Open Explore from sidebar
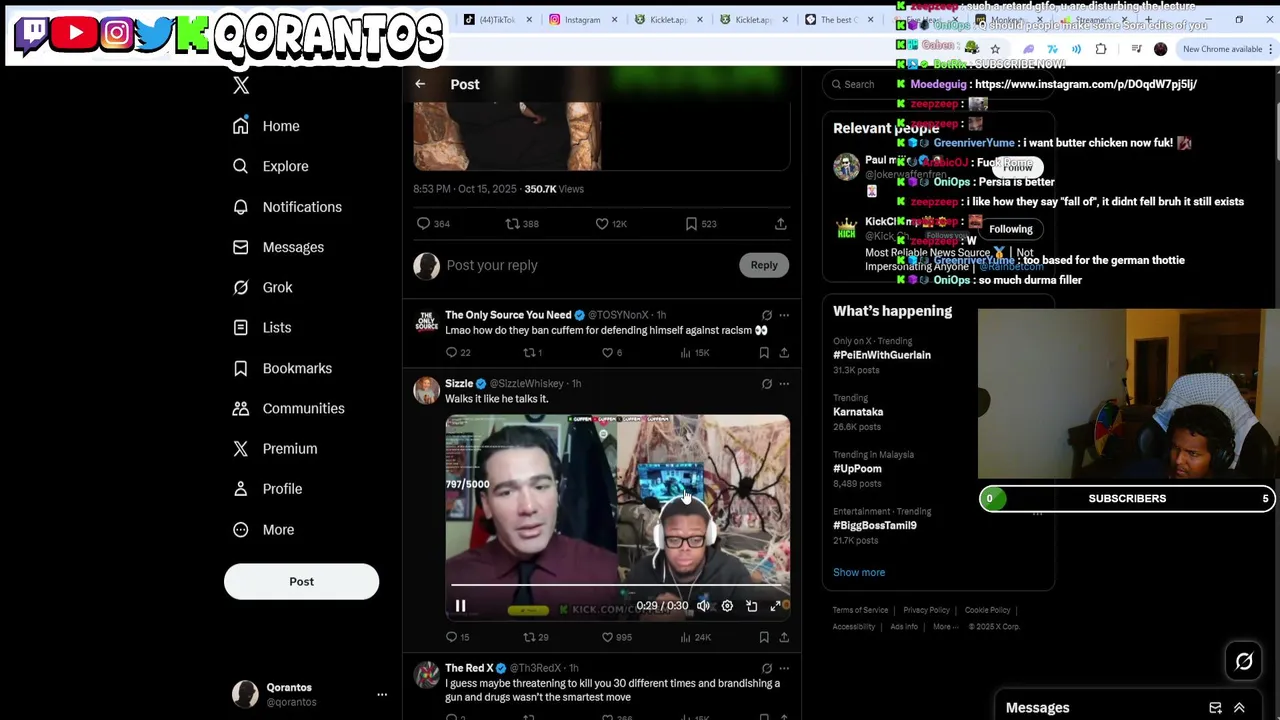 tap(270, 166)
